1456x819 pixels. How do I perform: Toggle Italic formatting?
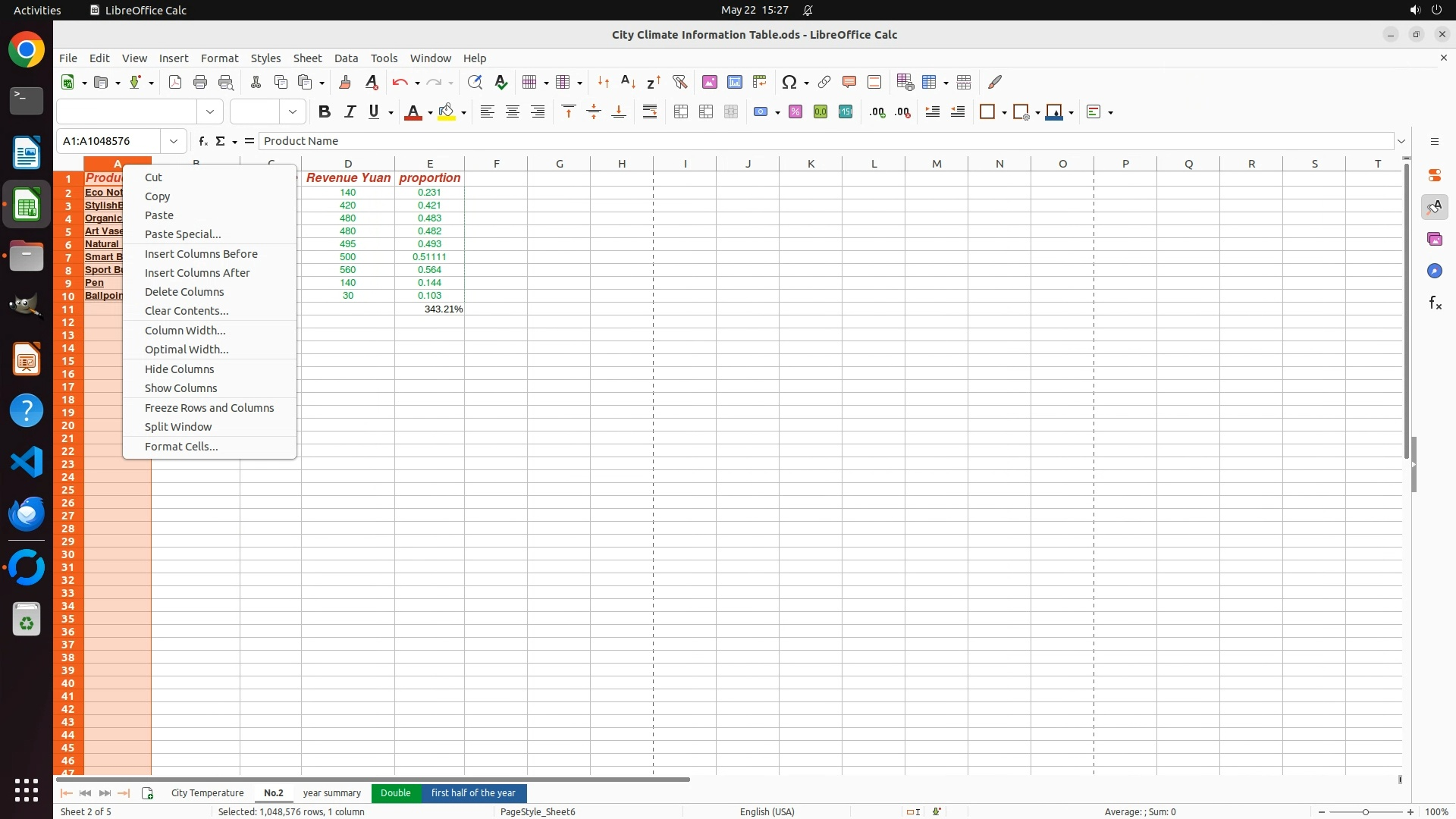tap(350, 112)
